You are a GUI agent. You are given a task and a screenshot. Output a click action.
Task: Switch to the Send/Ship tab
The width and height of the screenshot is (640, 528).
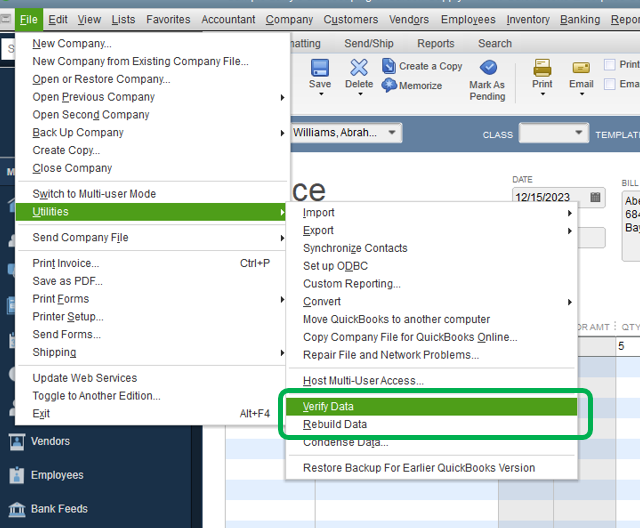[x=369, y=43]
